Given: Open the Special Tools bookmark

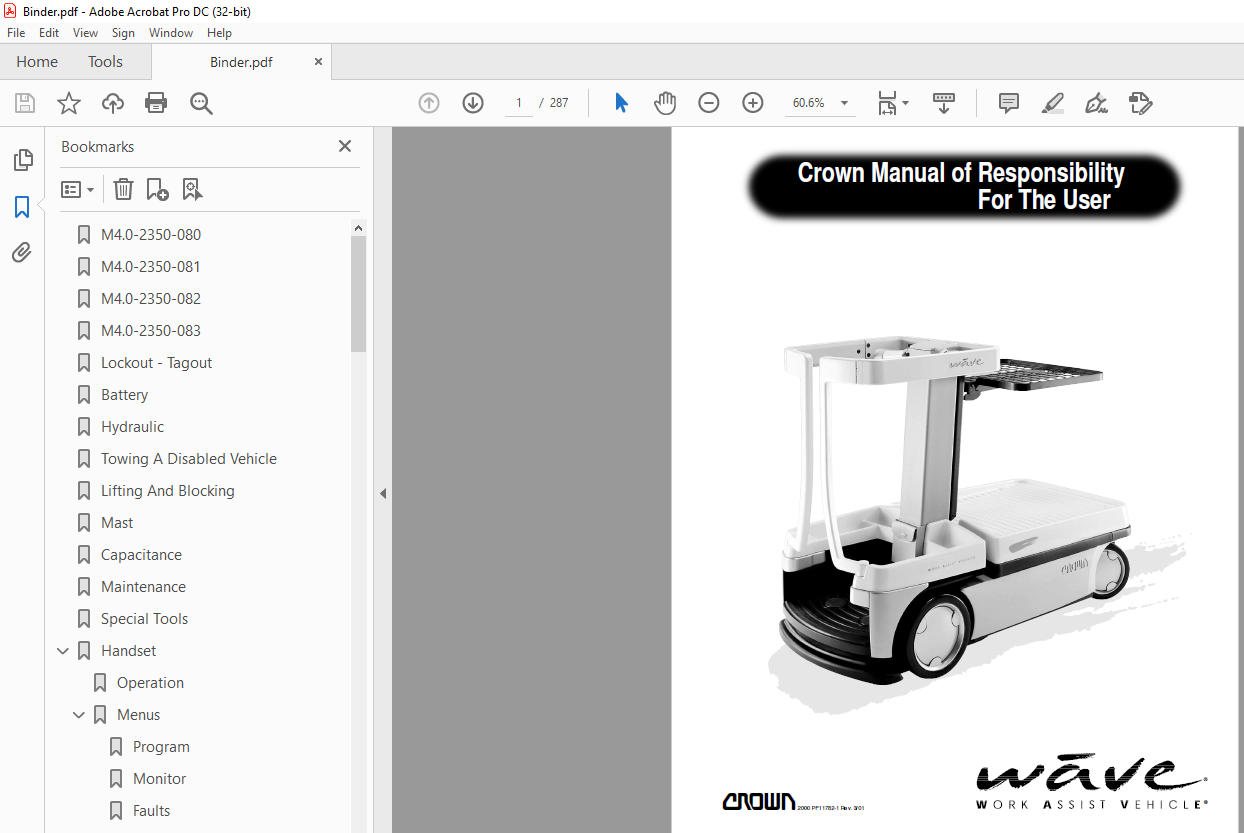Looking at the screenshot, I should (x=145, y=619).
